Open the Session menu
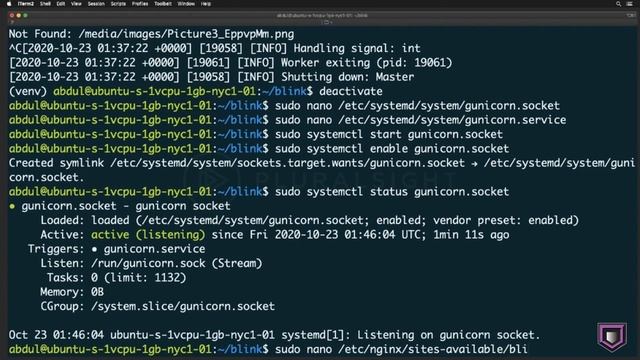 point(96,4)
